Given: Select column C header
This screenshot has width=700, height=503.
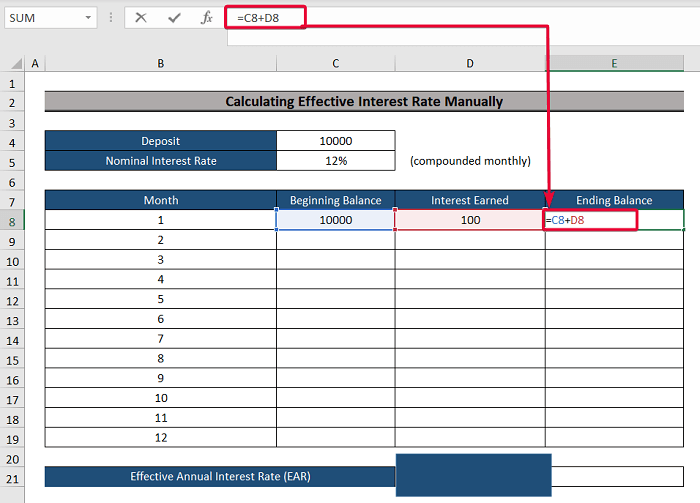Looking at the screenshot, I should [x=336, y=63].
